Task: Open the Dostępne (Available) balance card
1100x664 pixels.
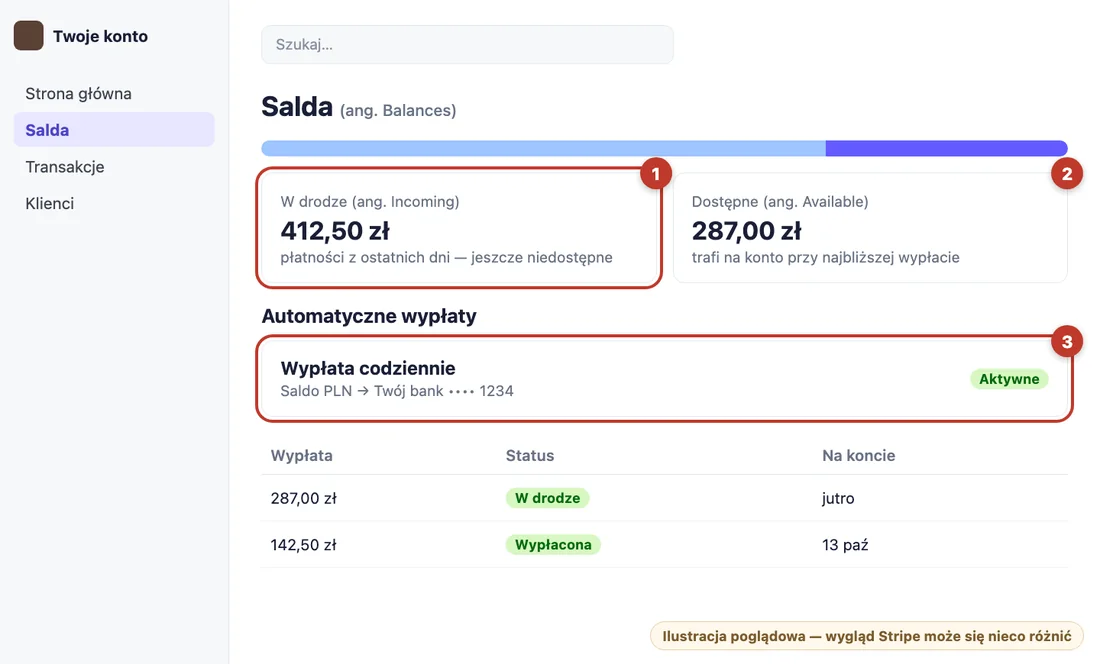Action: (x=870, y=228)
